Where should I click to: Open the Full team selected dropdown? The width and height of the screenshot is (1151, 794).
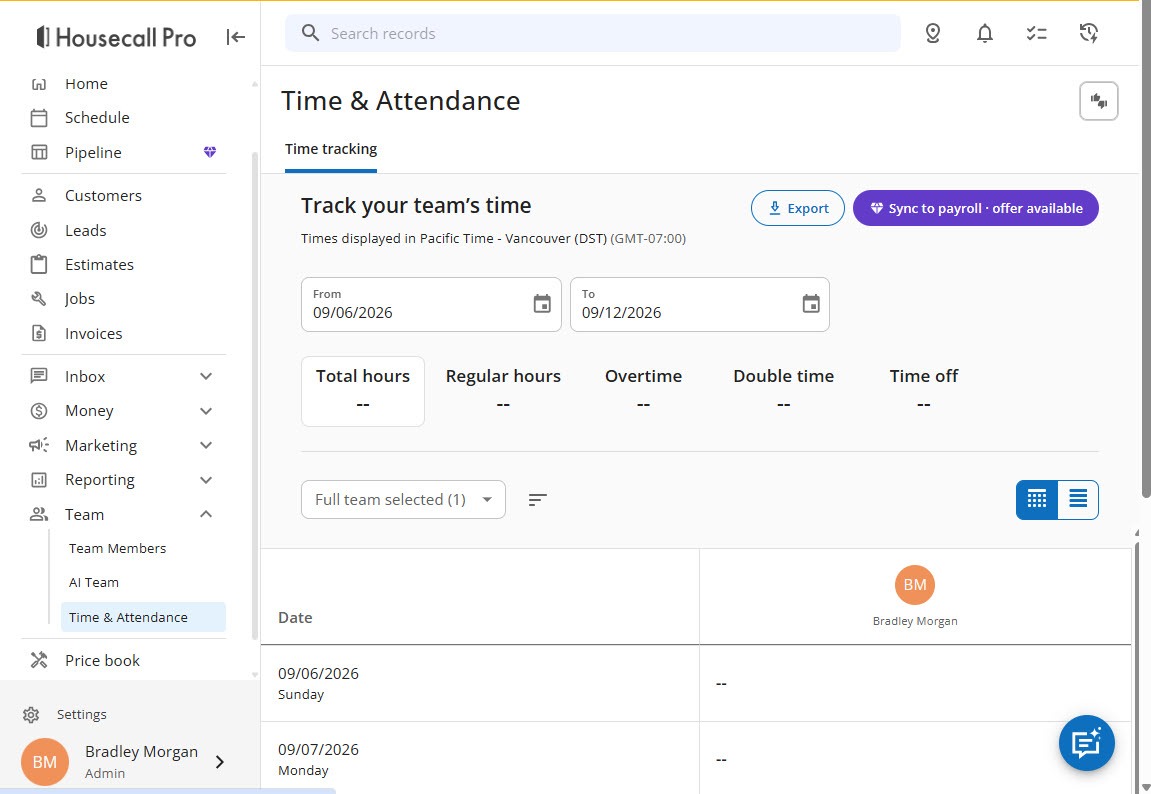(403, 500)
